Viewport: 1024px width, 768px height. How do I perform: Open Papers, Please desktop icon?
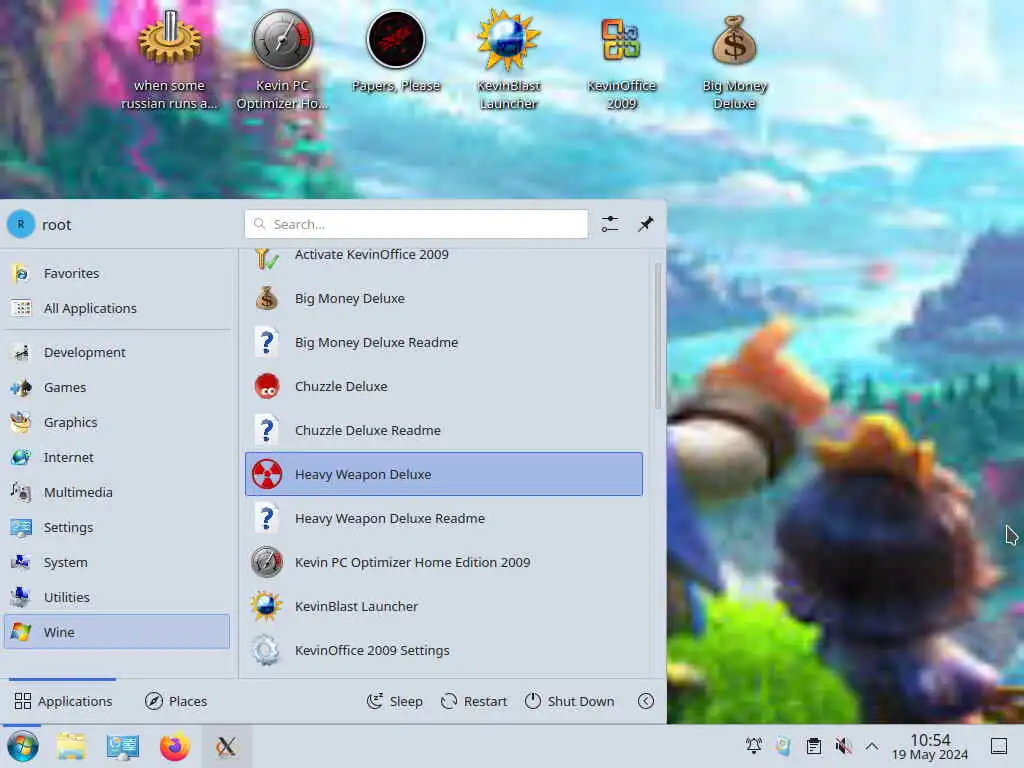[396, 51]
